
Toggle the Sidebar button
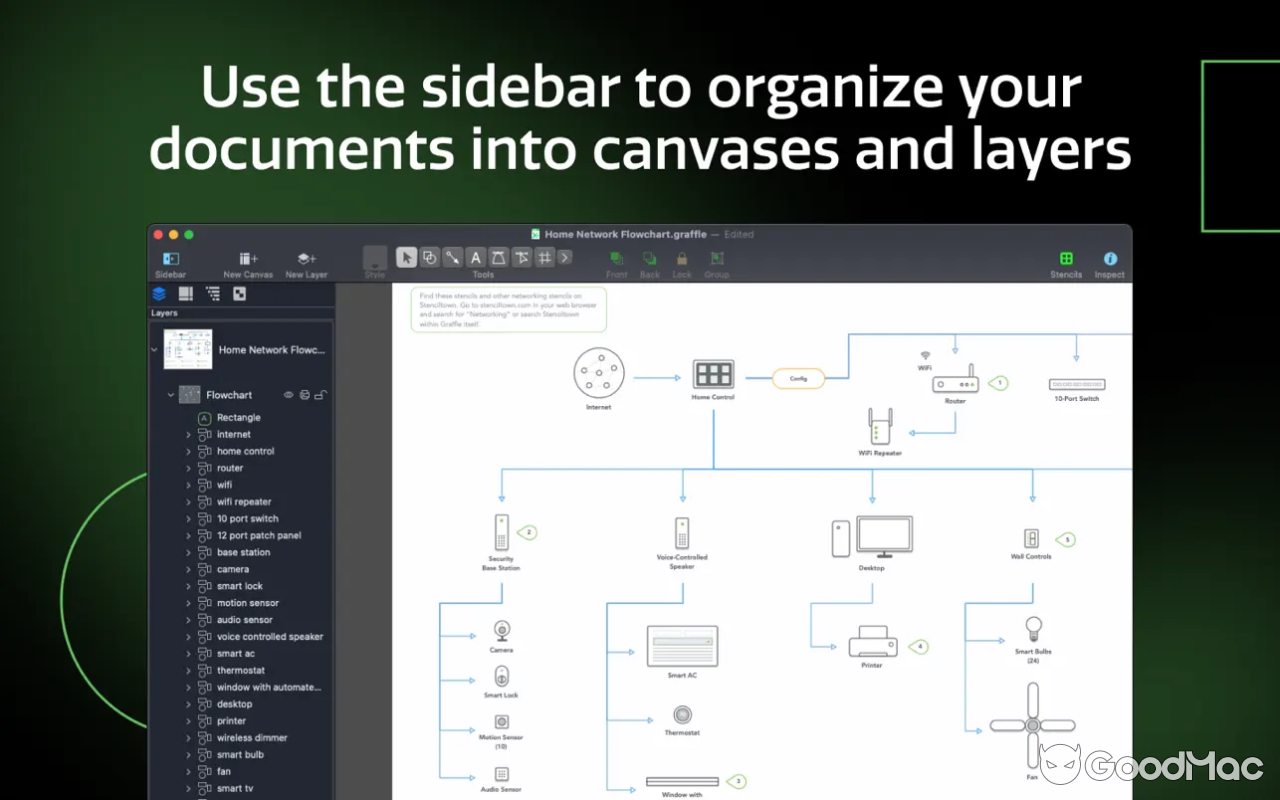point(170,259)
